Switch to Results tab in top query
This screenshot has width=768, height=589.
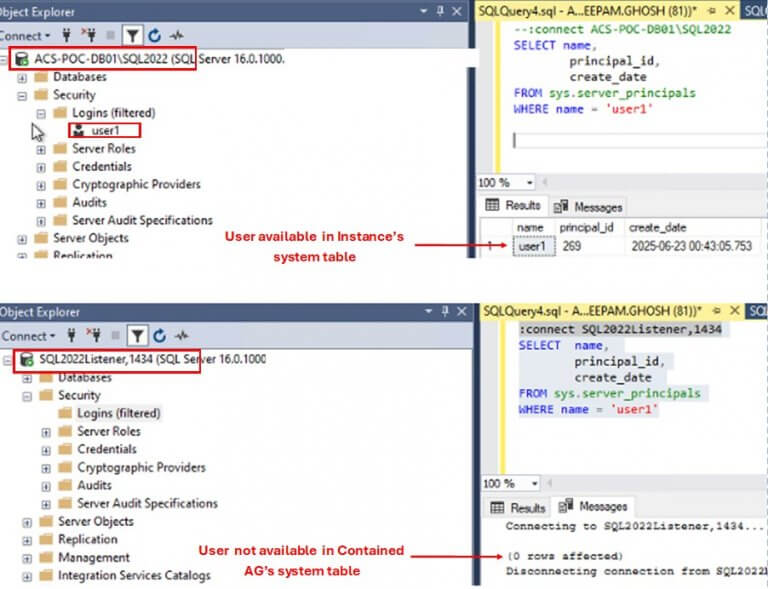513,206
